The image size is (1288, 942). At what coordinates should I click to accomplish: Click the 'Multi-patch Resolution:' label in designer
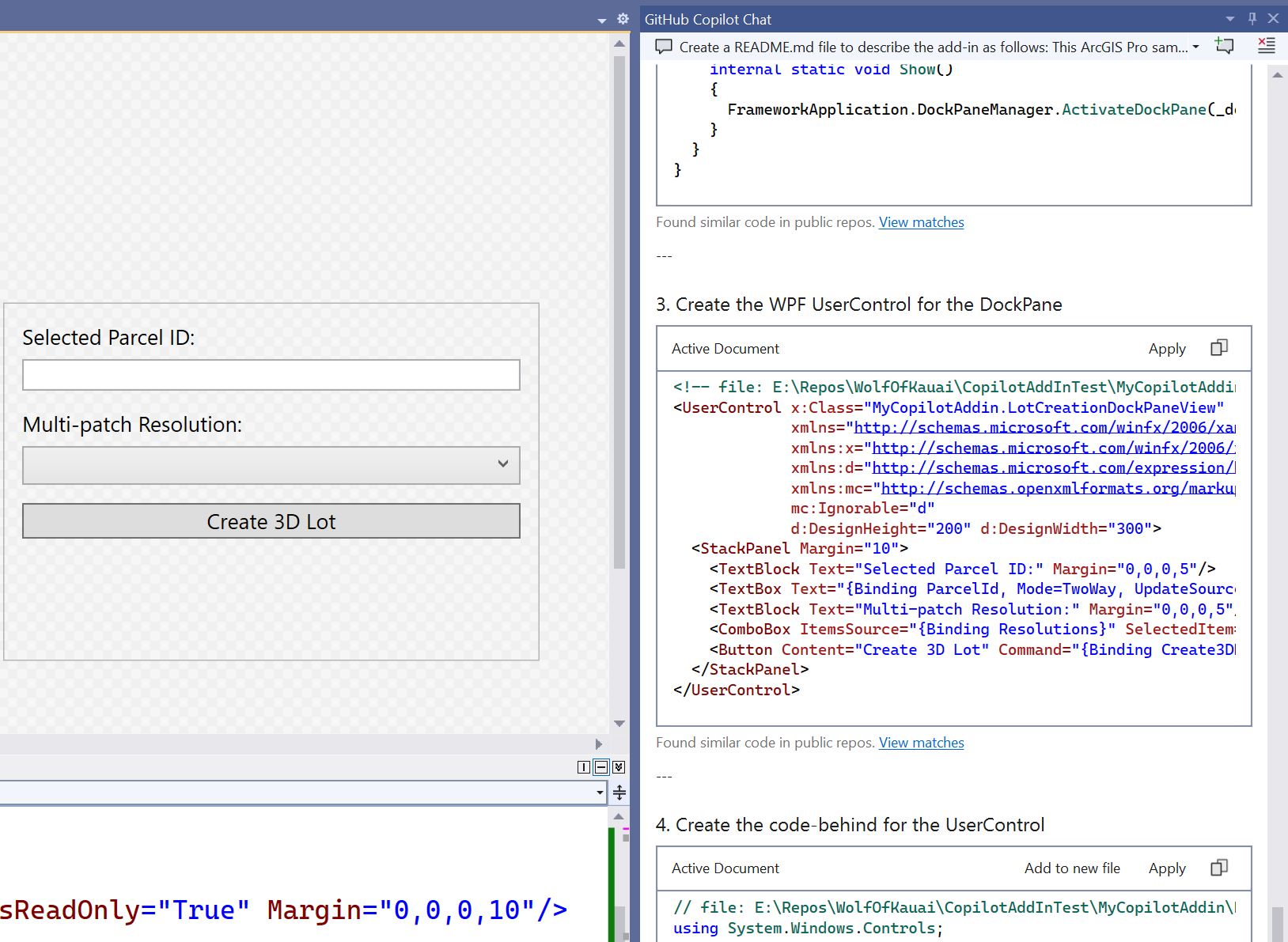[132, 425]
